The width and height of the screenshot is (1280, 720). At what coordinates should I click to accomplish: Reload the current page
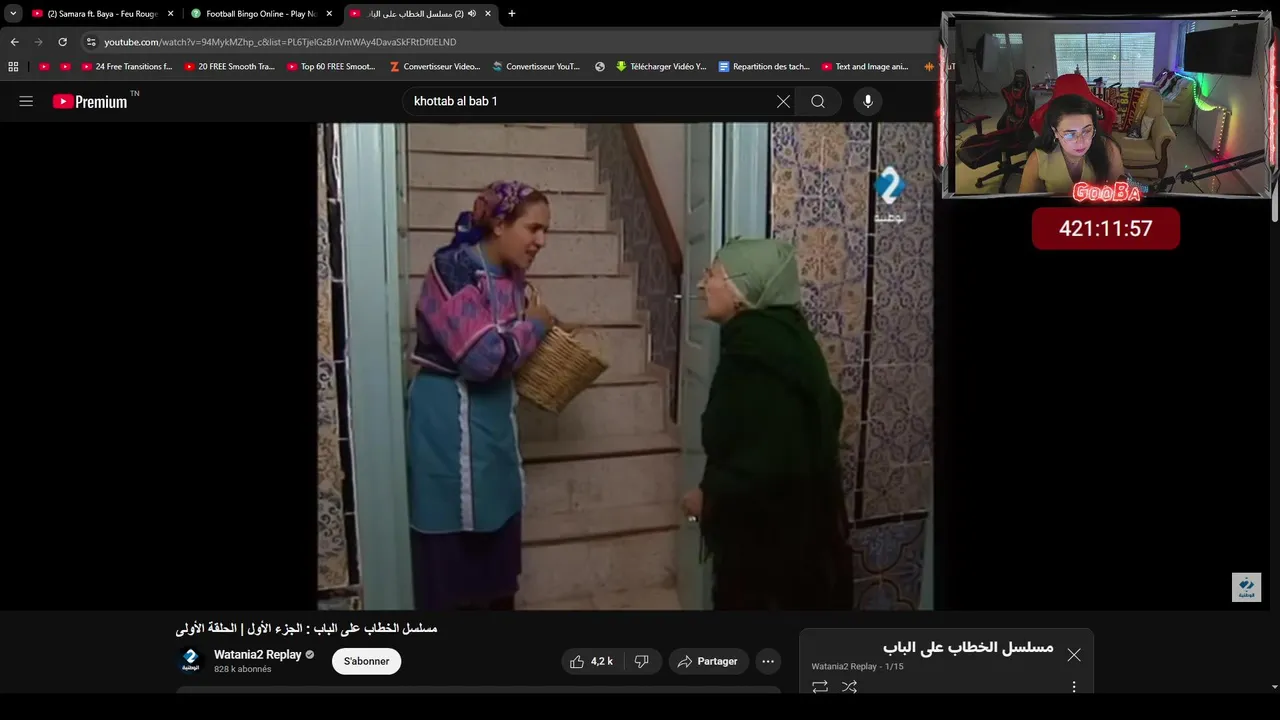62,42
